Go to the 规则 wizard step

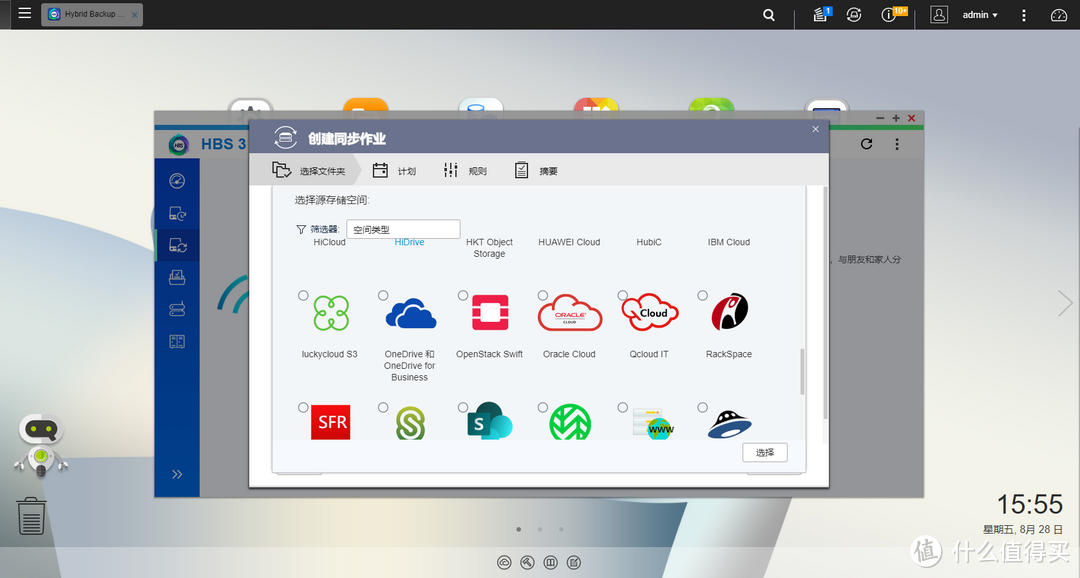[x=465, y=171]
